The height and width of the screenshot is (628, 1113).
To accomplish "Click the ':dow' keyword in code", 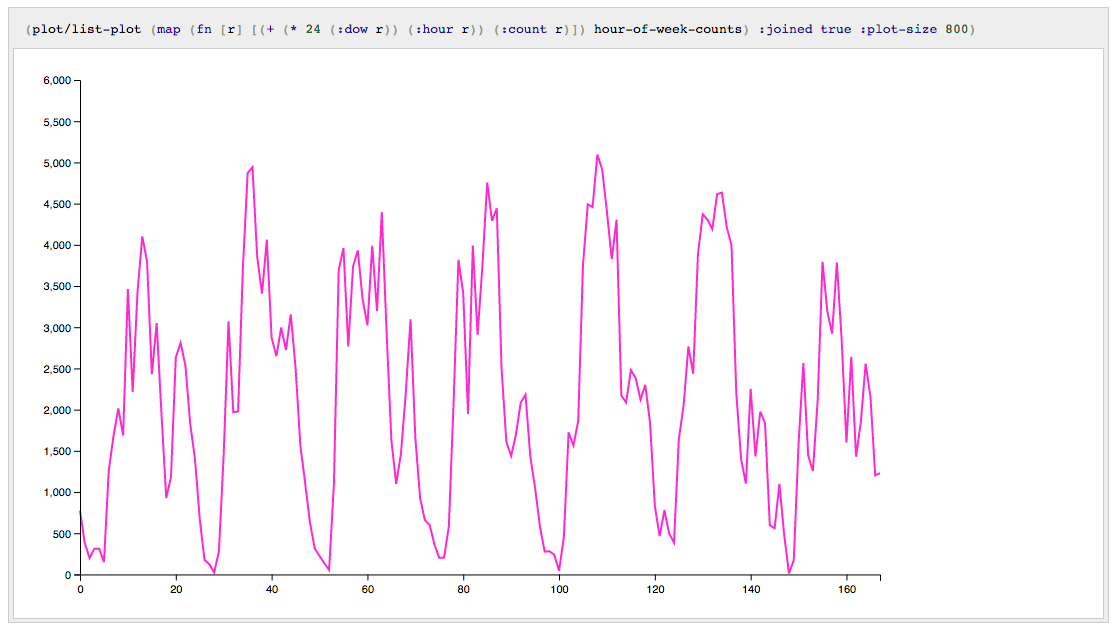I will point(352,29).
